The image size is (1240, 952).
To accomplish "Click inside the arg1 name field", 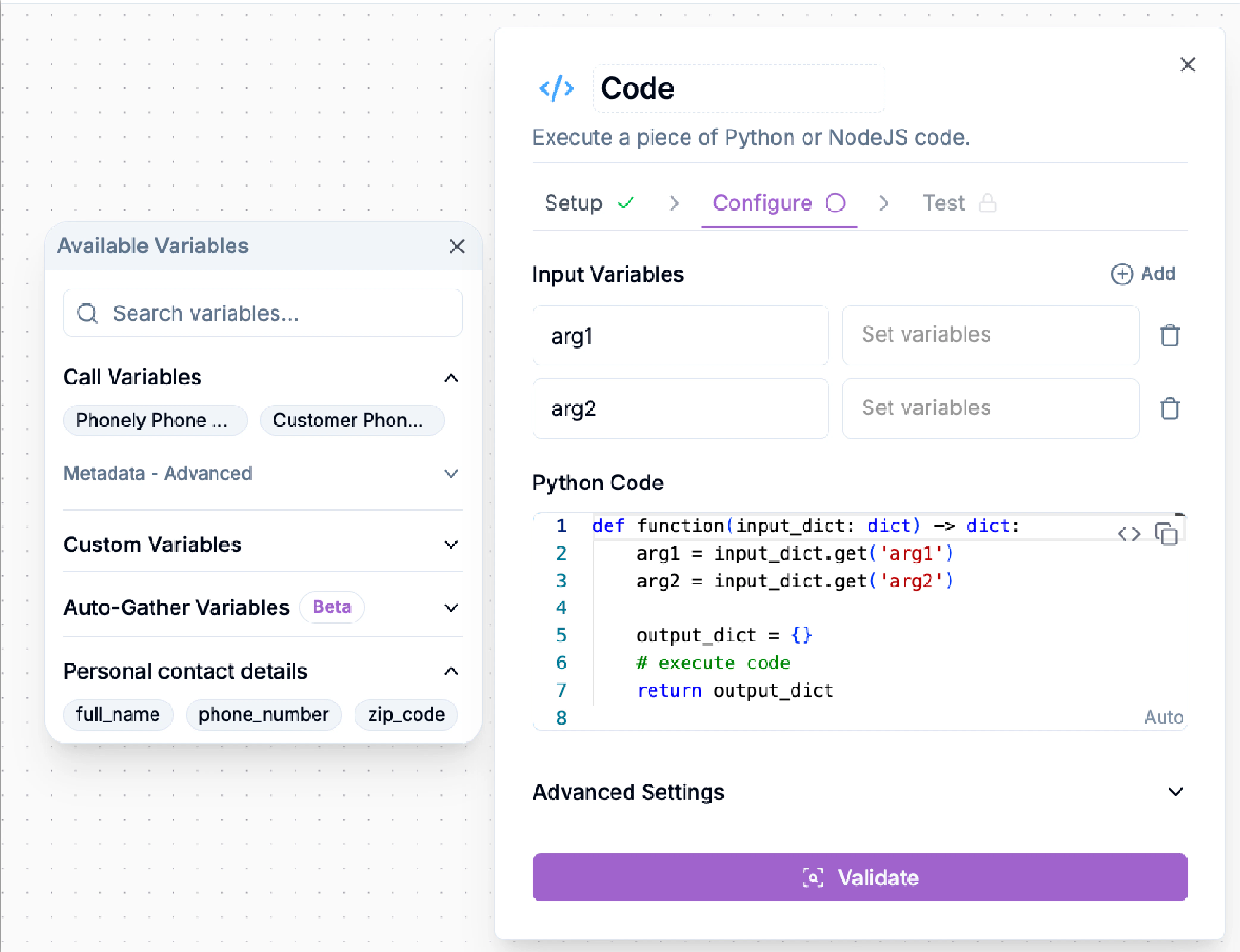I will pos(680,335).
